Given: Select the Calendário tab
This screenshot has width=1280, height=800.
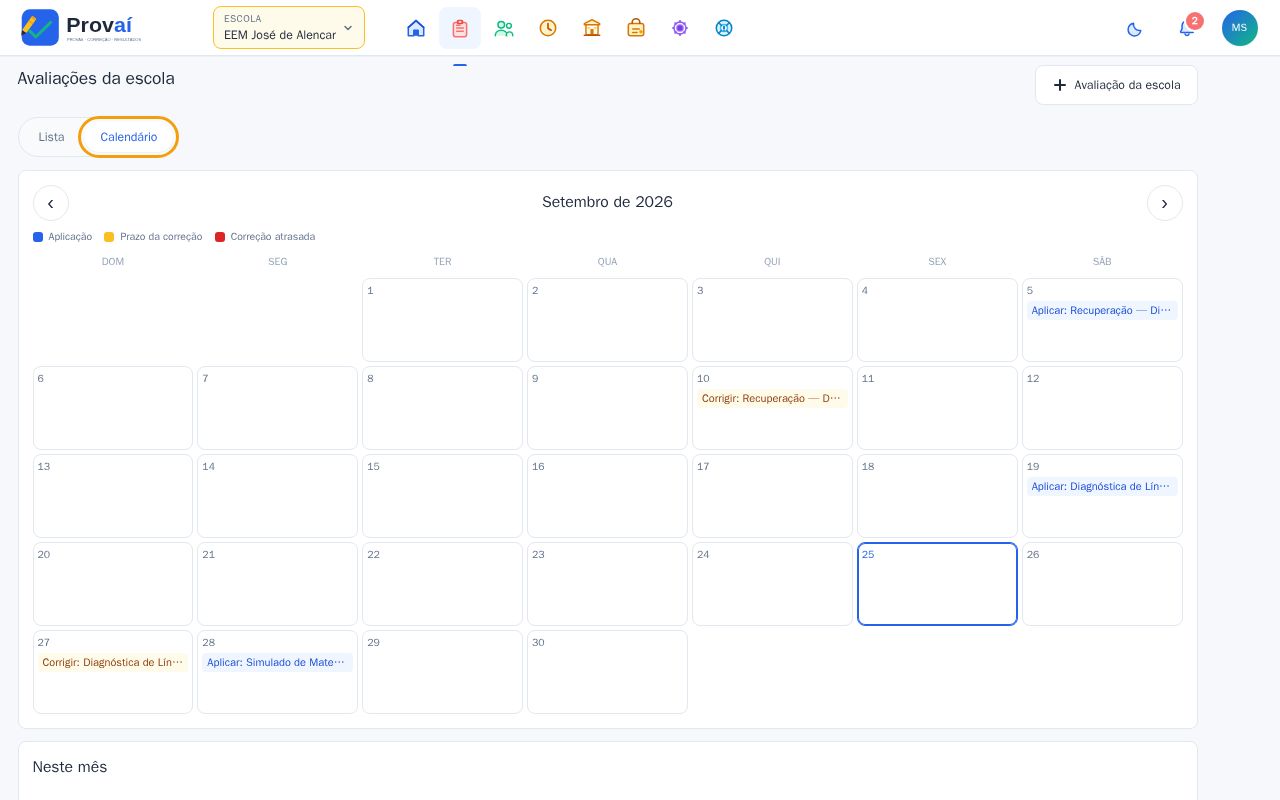Looking at the screenshot, I should (128, 137).
